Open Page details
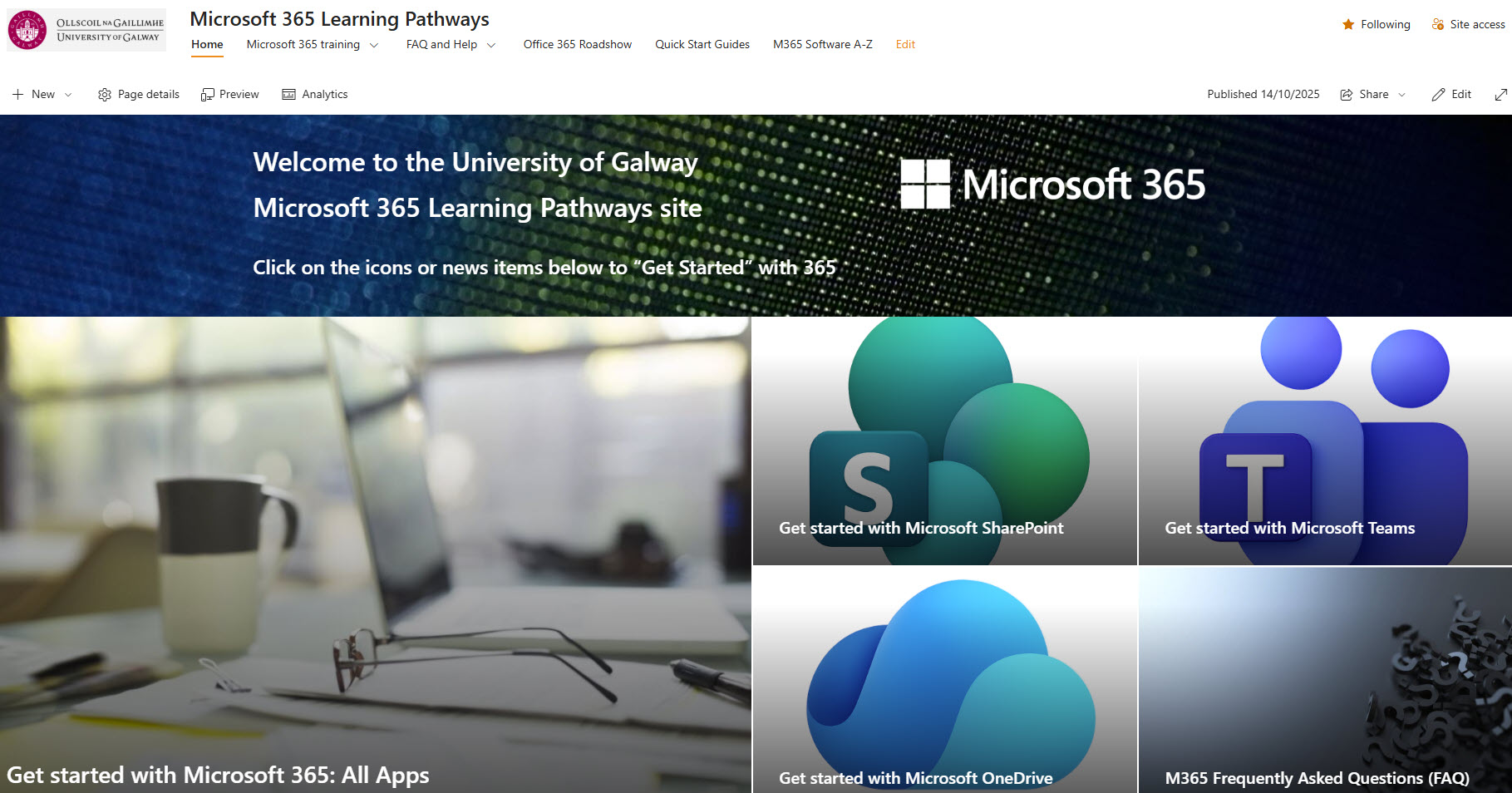This screenshot has width=1512, height=793. tap(138, 94)
